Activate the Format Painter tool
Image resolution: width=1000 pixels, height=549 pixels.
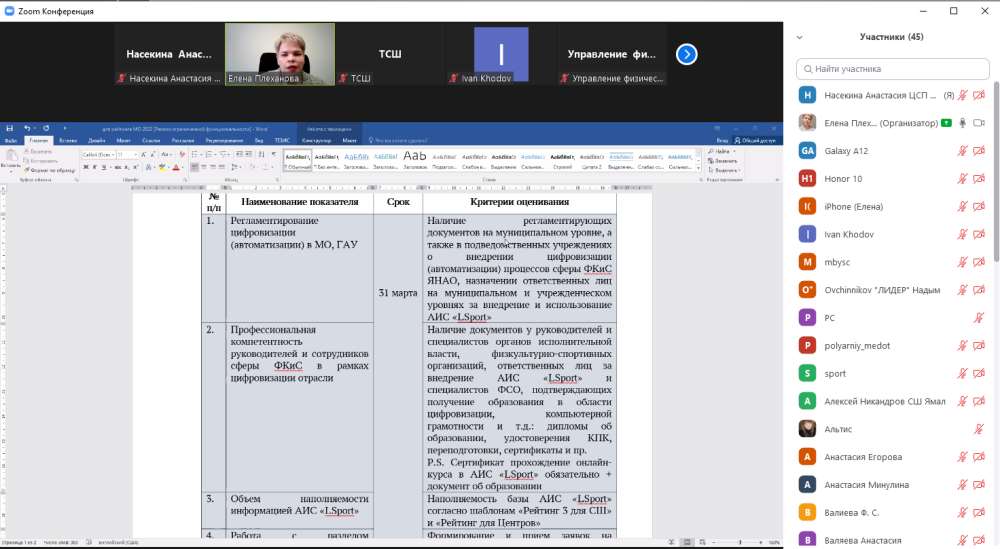pos(48,170)
